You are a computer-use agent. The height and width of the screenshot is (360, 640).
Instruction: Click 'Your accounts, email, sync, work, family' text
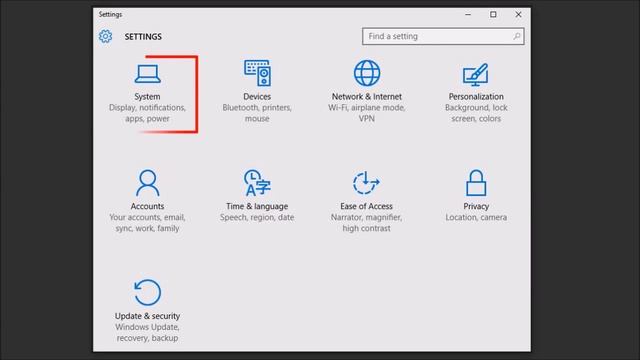point(147,223)
